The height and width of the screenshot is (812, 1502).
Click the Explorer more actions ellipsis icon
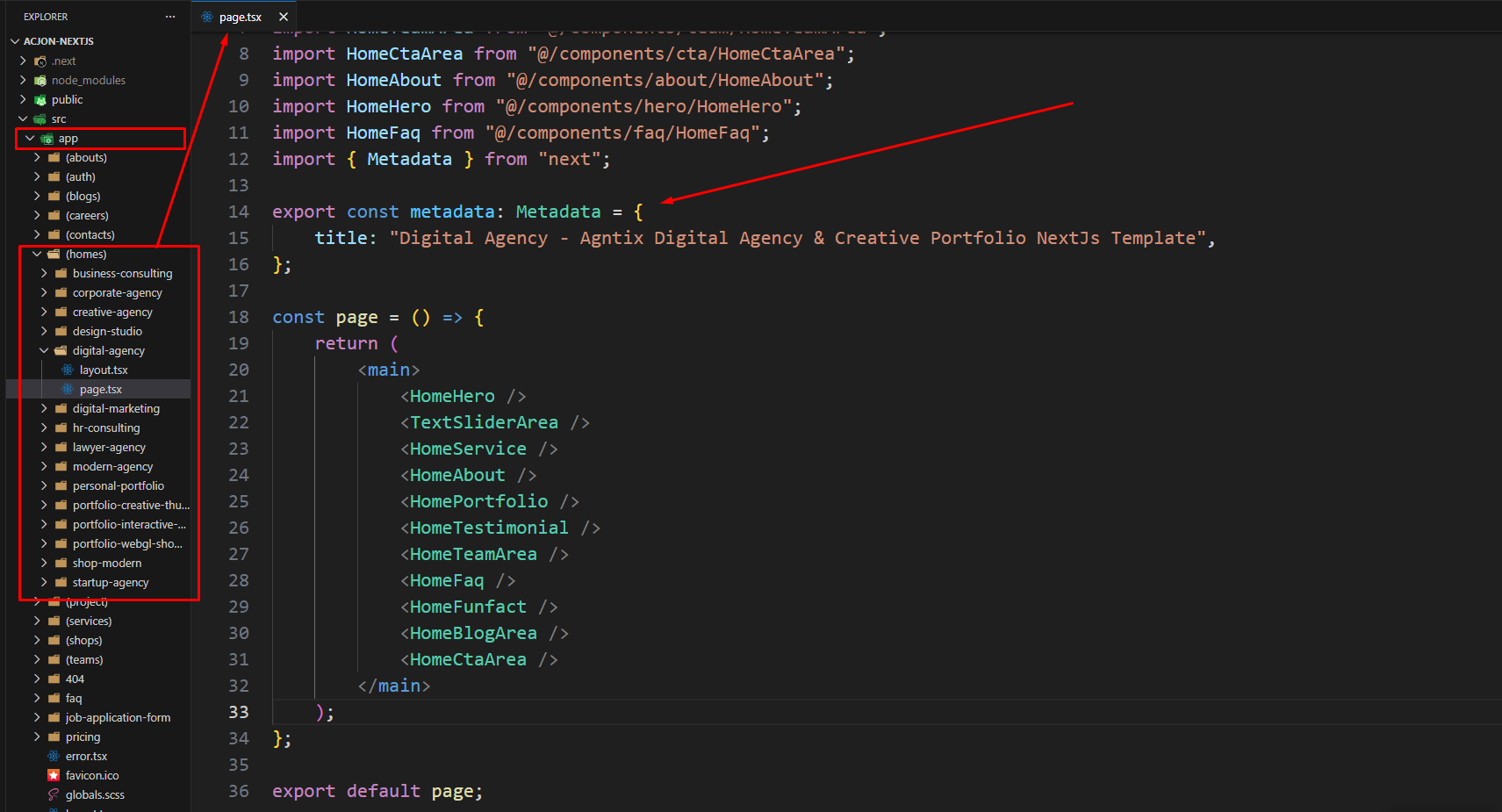170,17
